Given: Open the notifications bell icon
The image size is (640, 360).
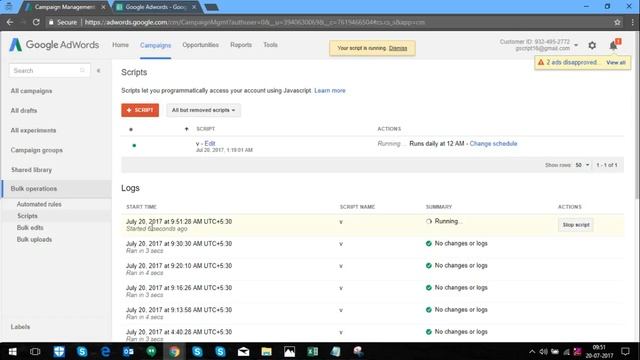Looking at the screenshot, I should tap(613, 46).
